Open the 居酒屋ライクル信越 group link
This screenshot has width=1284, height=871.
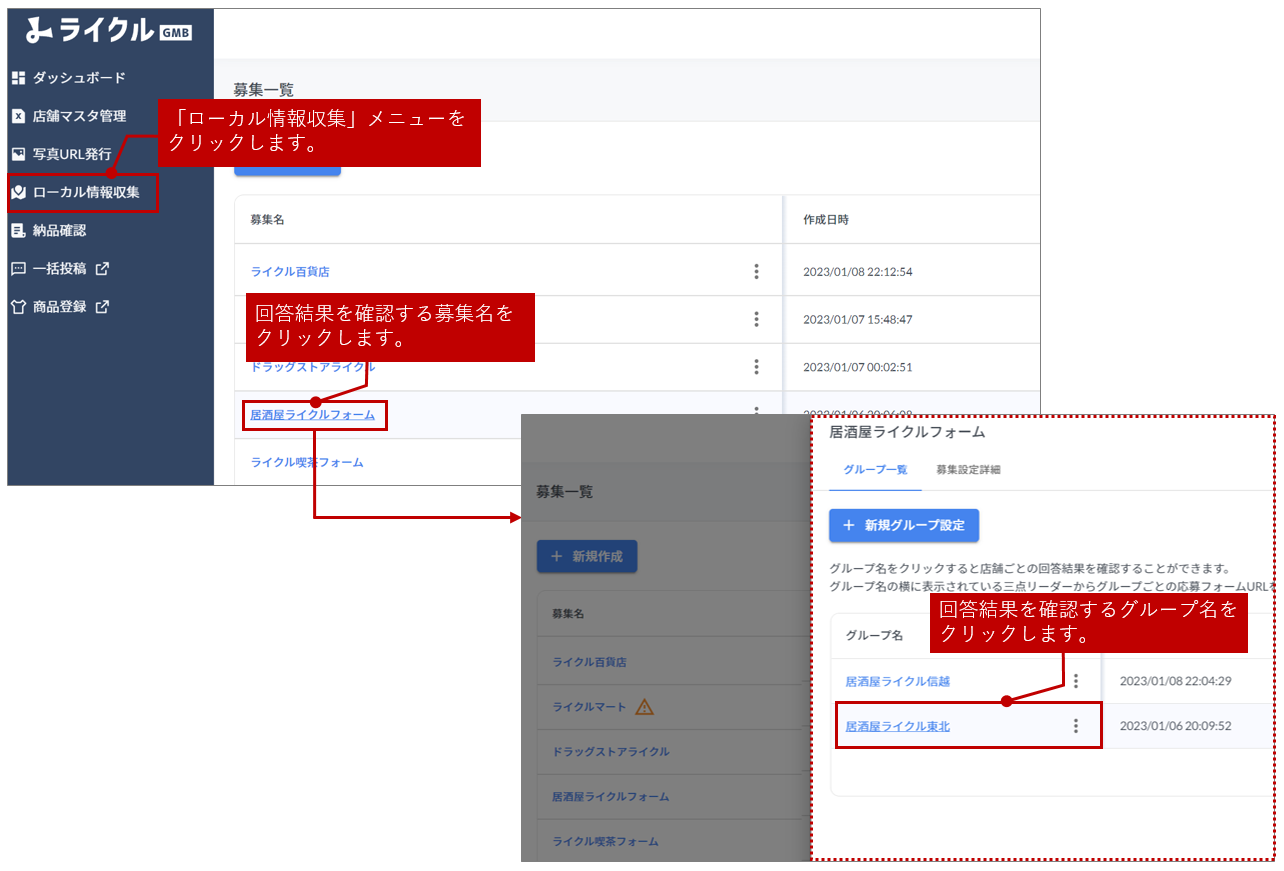pos(897,682)
